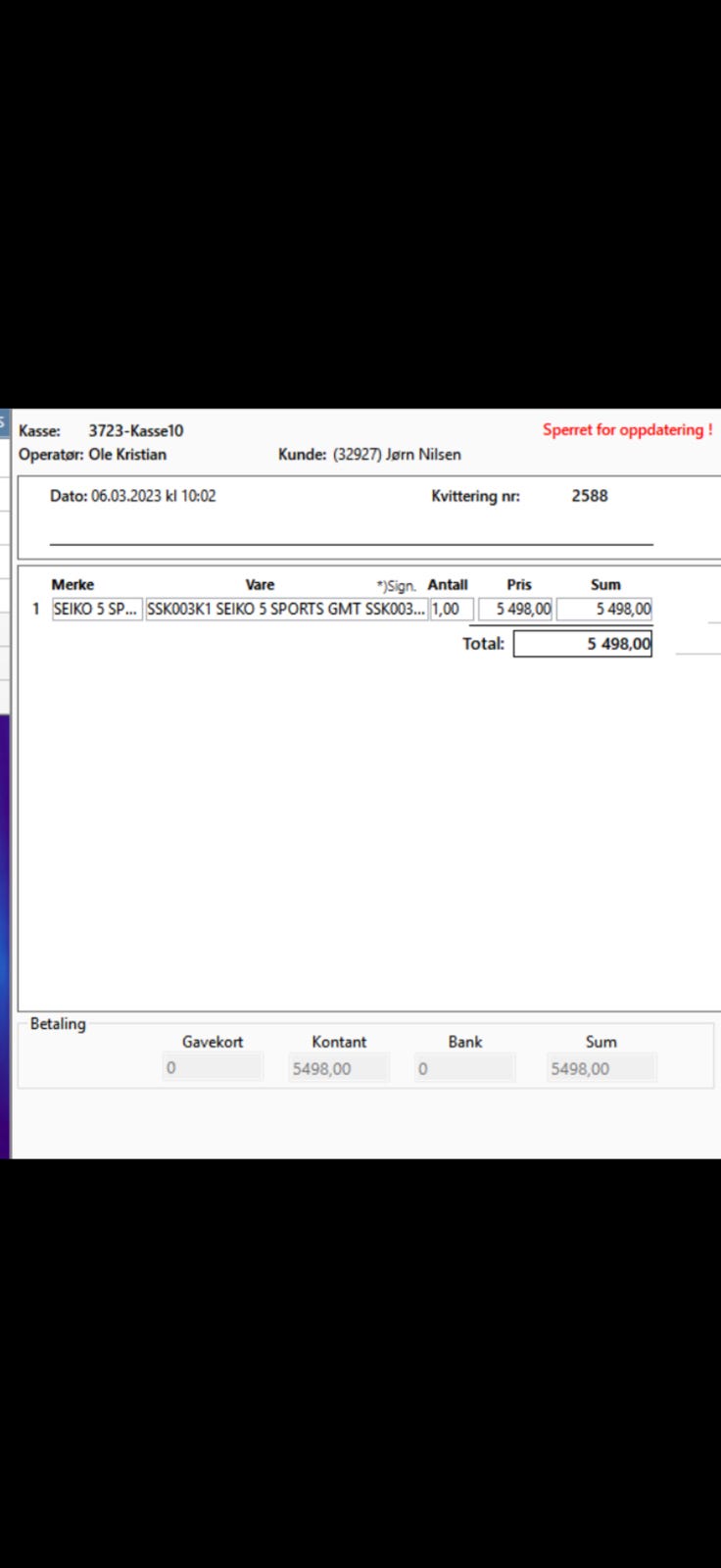Click the customer name (32927) Jørn Nilsen
Viewport: 721px width, 1568px height.
(x=397, y=455)
